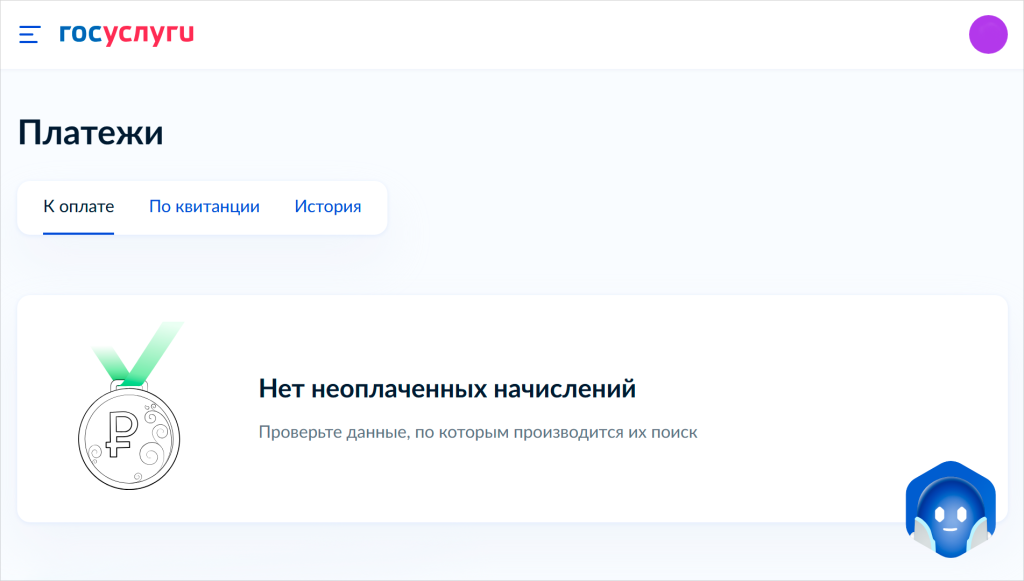Click the Нет неоплаченных начислений heading

[x=447, y=389]
